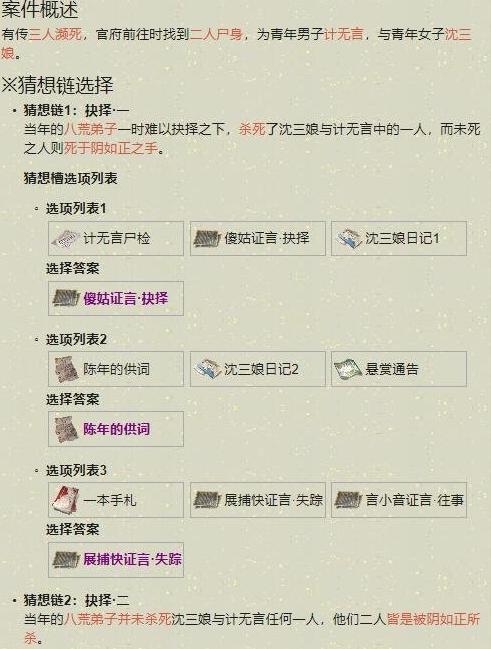Click the red 一本手札 book icon
Viewport: 491px width, 649px height.
pos(65,500)
